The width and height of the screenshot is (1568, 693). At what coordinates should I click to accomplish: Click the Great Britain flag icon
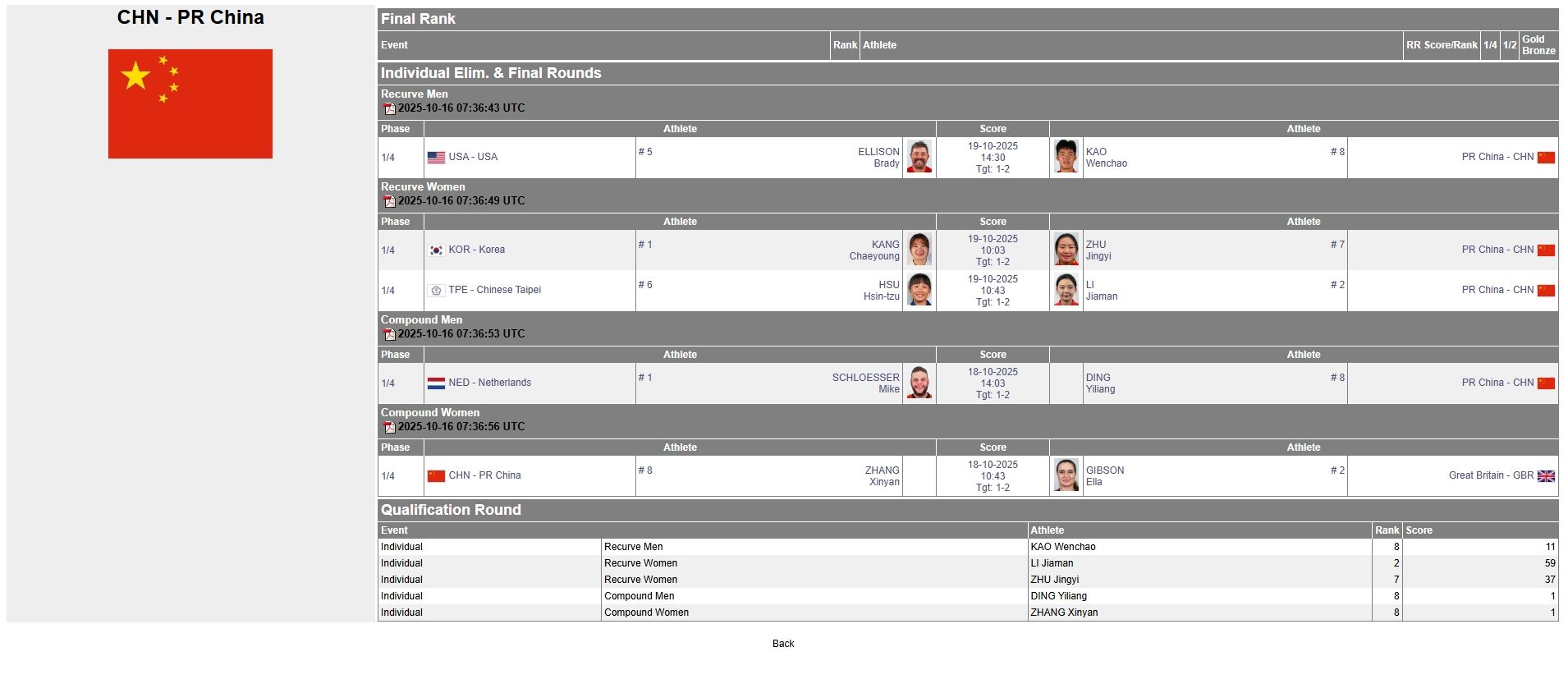tap(1546, 476)
